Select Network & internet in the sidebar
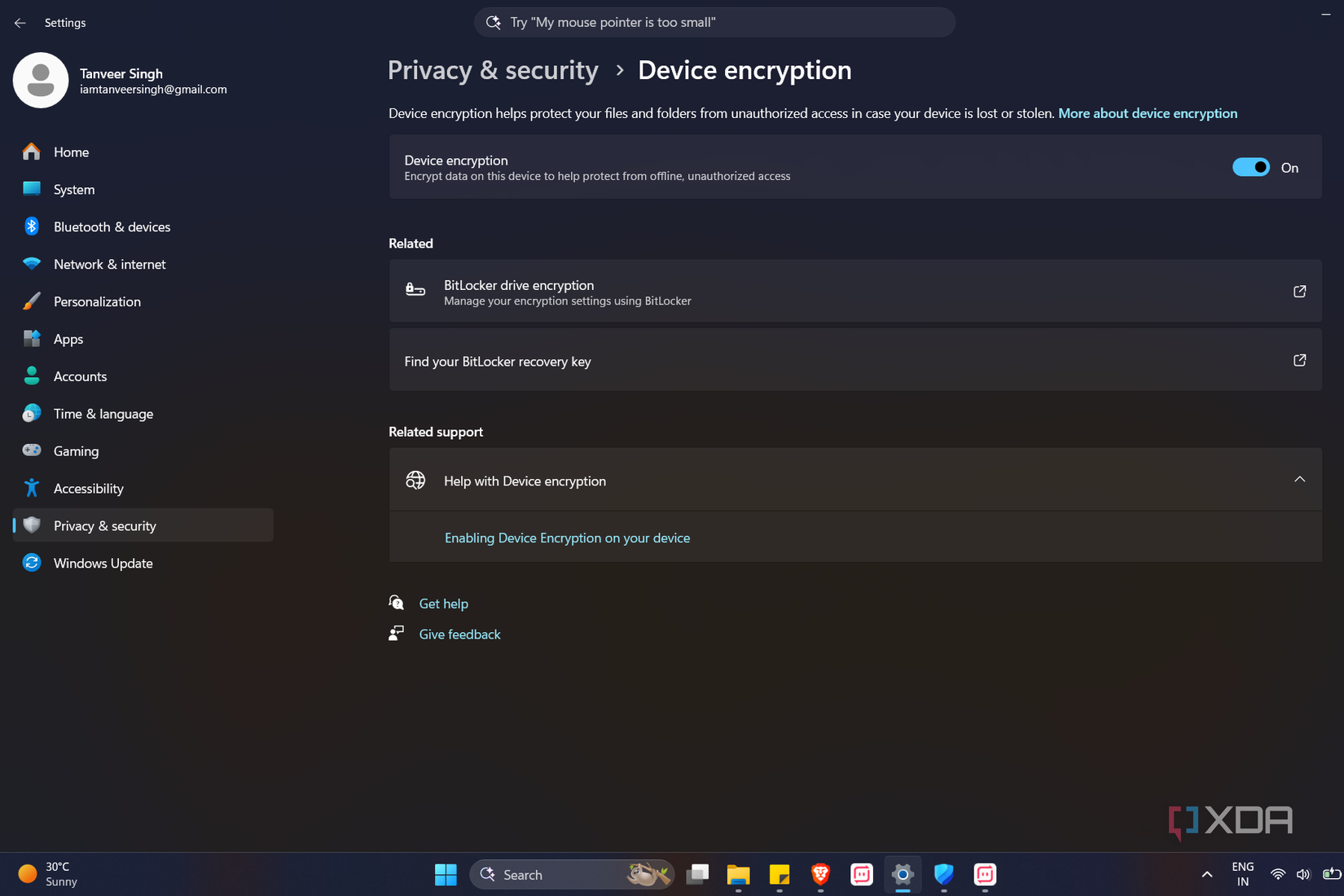1344x896 pixels. (x=143, y=265)
